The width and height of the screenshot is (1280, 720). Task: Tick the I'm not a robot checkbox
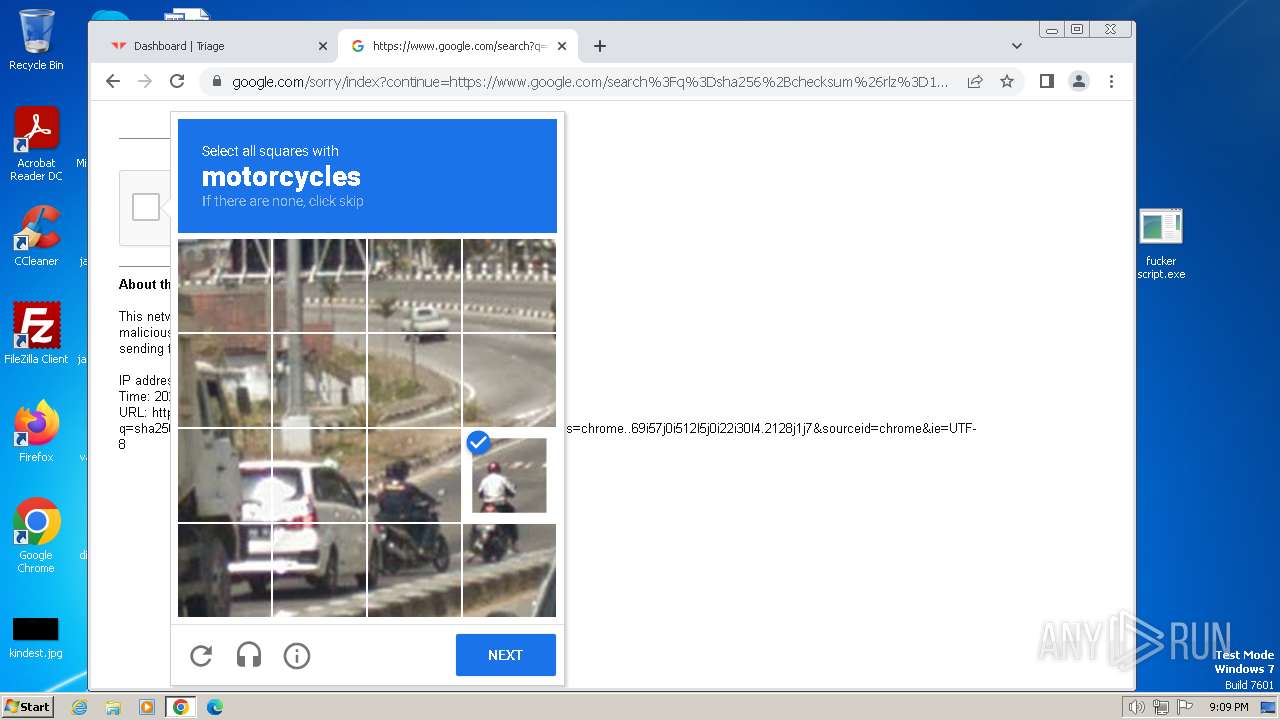(146, 207)
